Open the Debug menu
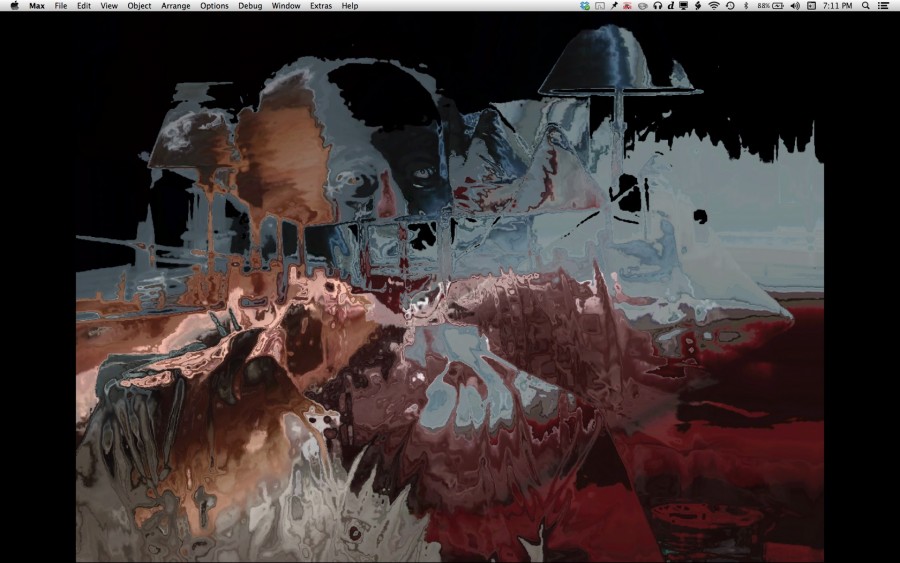Screen dimensions: 900x563 250,6
